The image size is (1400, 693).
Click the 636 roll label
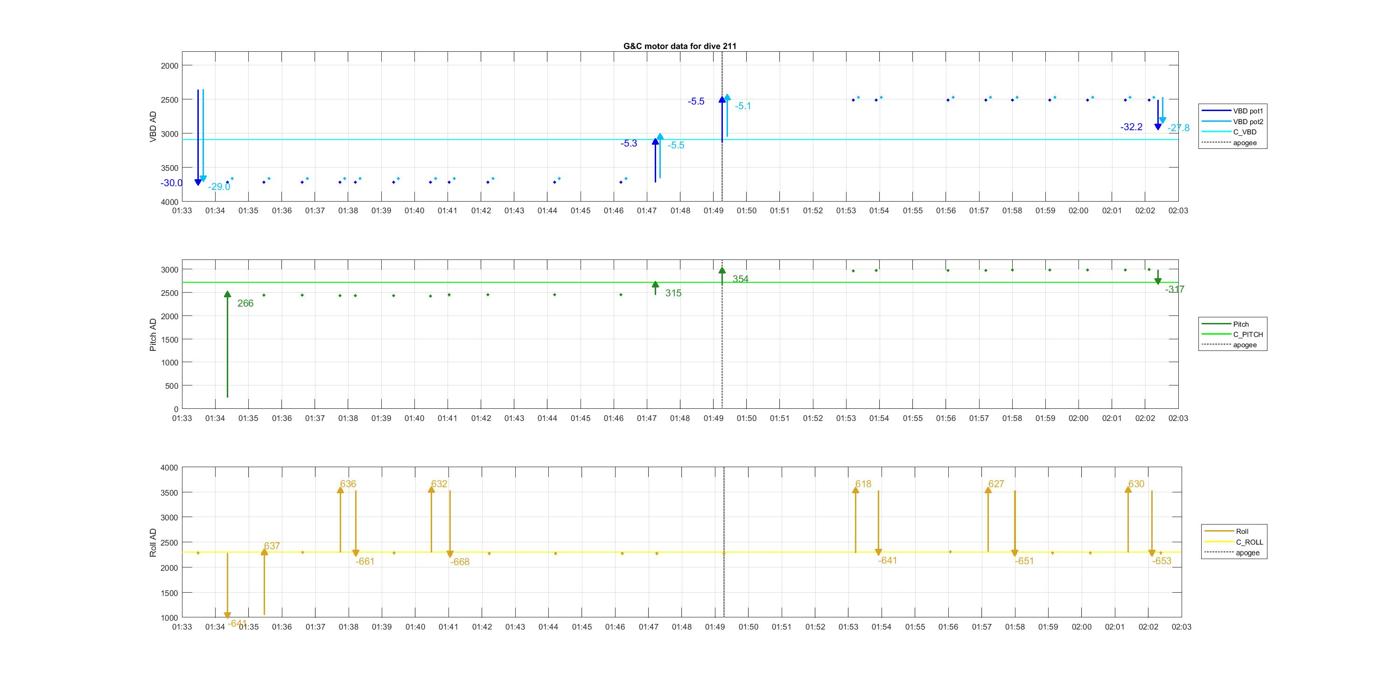[x=348, y=484]
